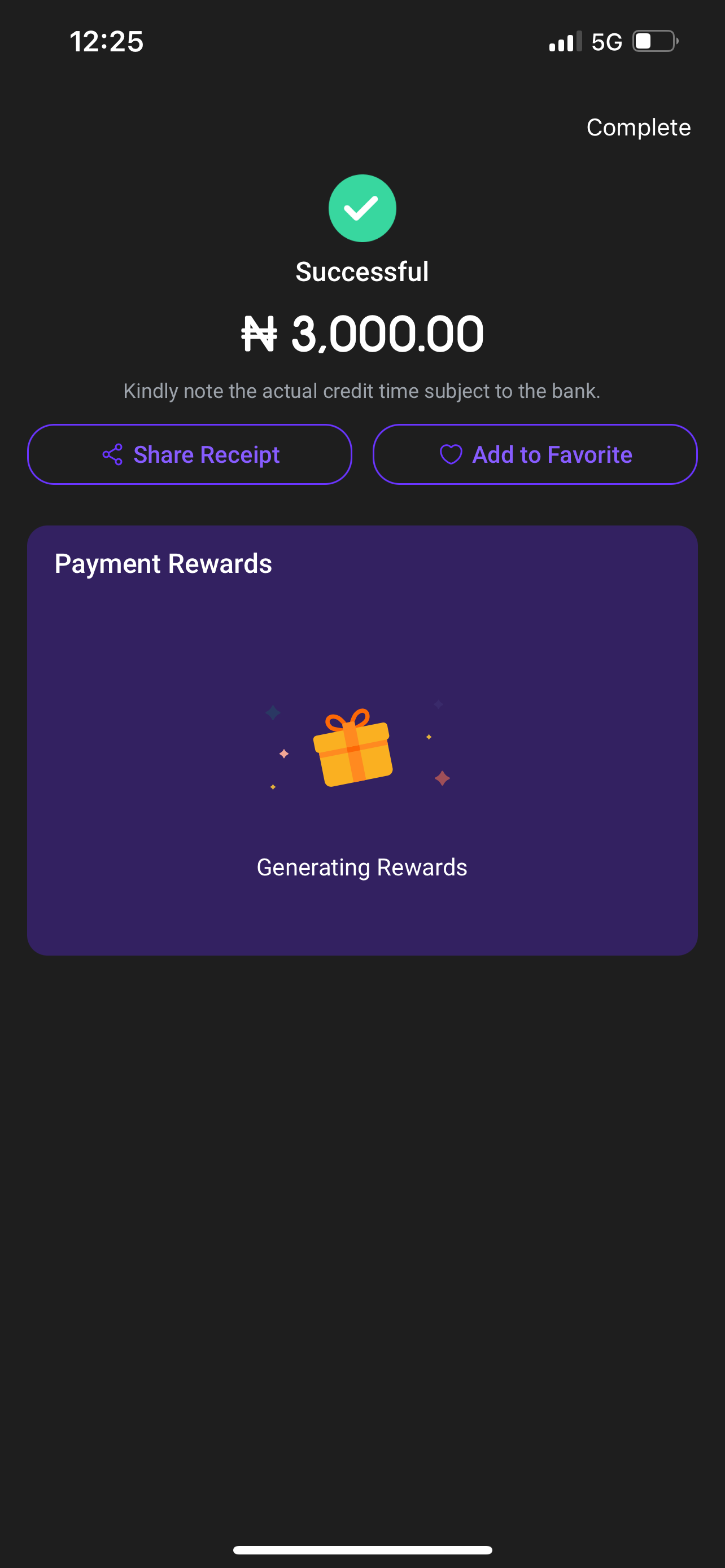Image resolution: width=725 pixels, height=1568 pixels.
Task: Tap the share icon beside Share Receipt
Action: click(112, 455)
